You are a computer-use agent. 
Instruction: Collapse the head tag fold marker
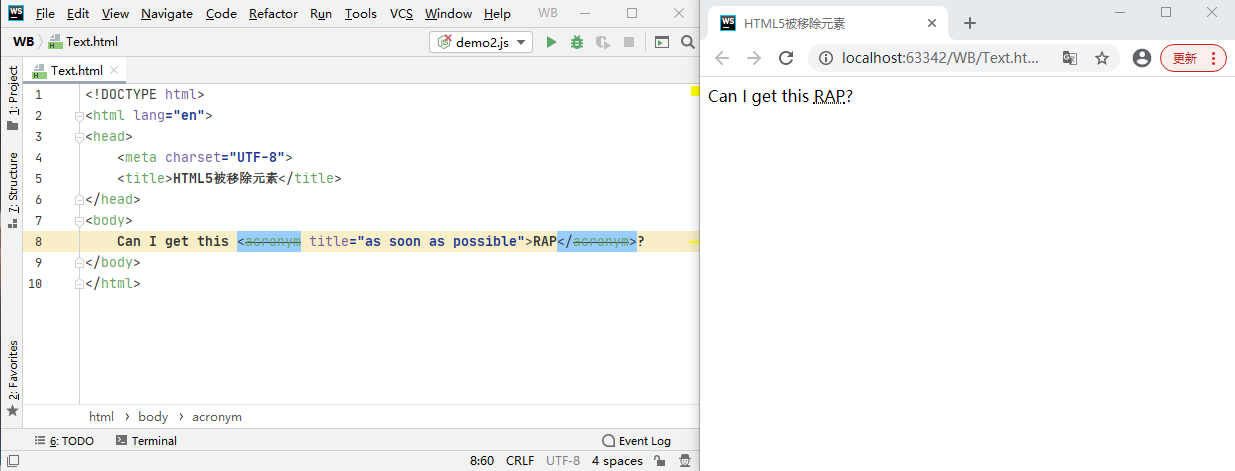81,137
